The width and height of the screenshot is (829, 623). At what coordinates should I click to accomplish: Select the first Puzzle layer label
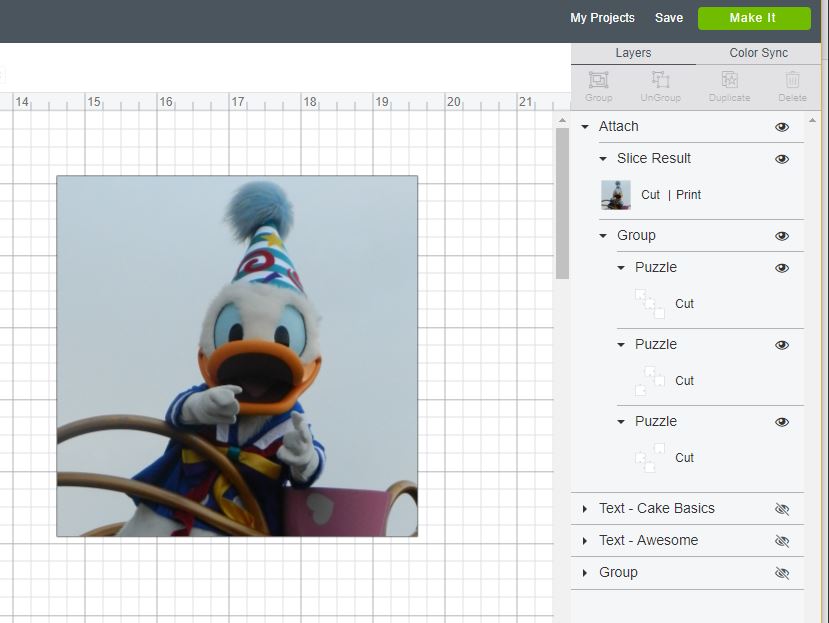(656, 267)
